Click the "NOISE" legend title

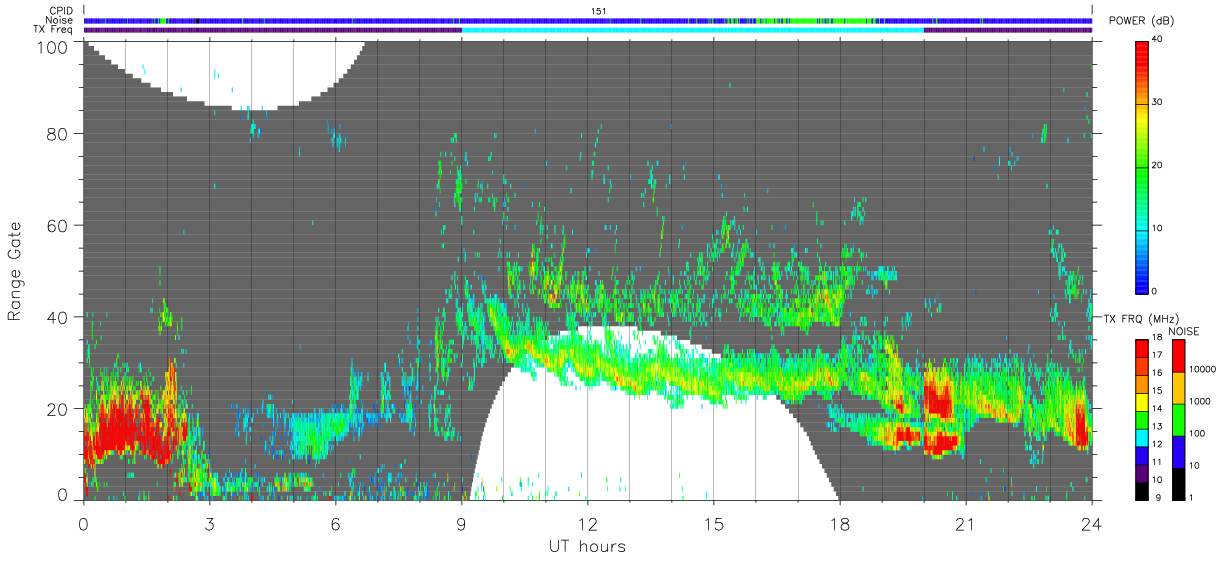tap(1185, 331)
